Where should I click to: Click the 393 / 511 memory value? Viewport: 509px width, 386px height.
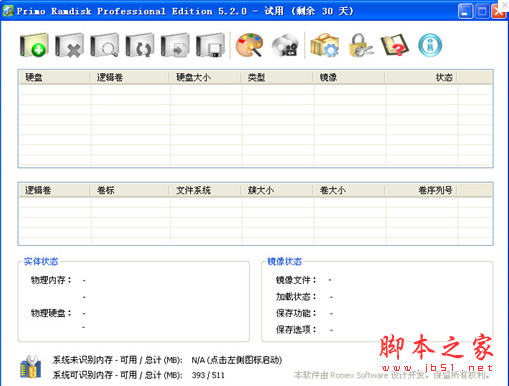tap(208, 375)
